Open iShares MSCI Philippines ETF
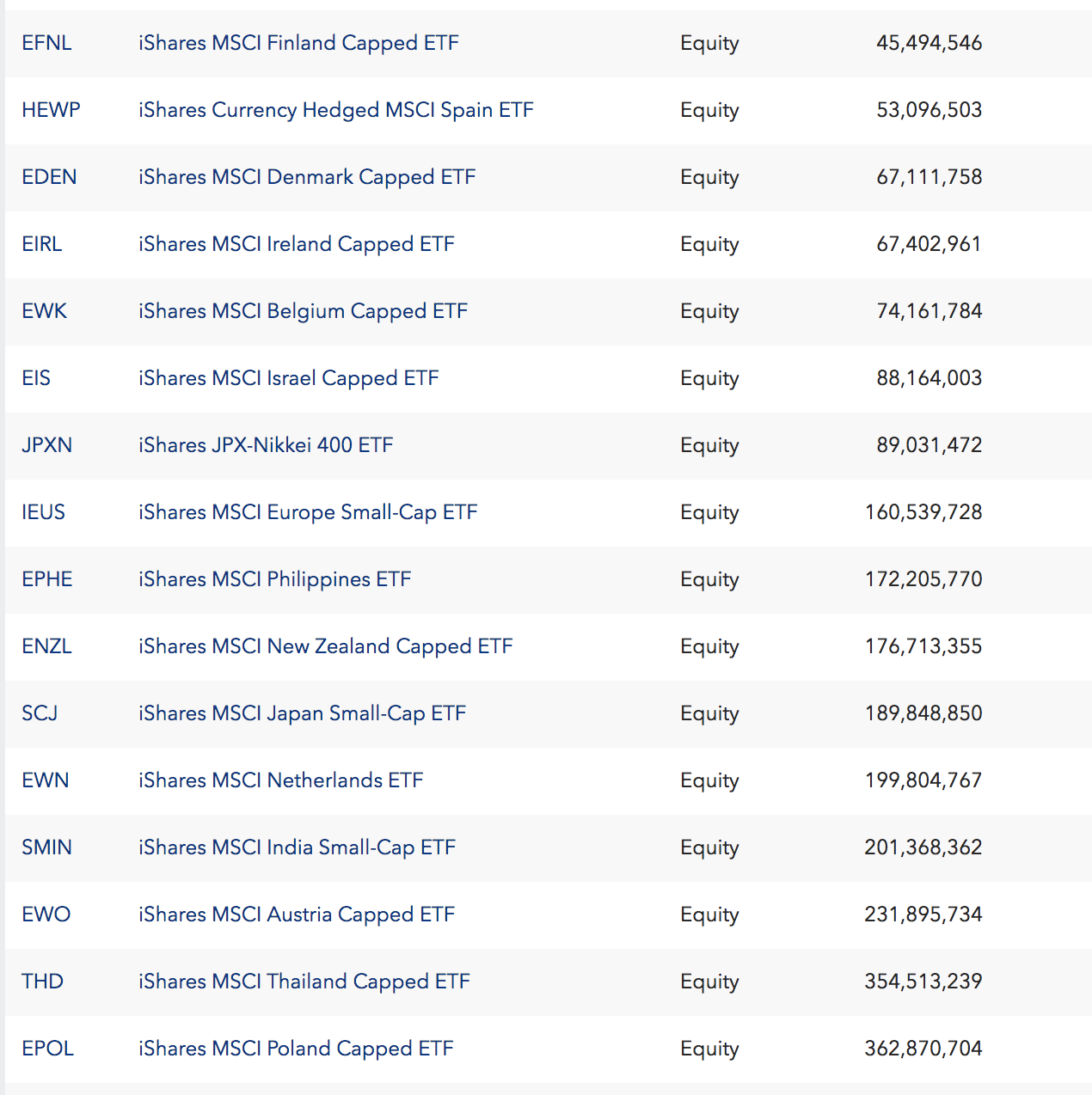The image size is (1092, 1095). coord(275,579)
